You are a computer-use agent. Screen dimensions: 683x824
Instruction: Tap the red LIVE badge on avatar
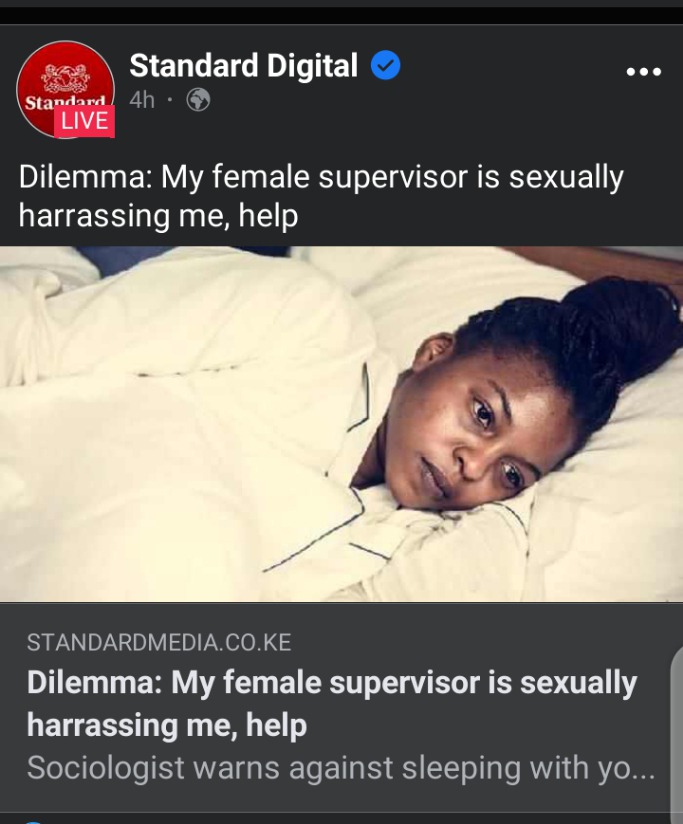[85, 121]
